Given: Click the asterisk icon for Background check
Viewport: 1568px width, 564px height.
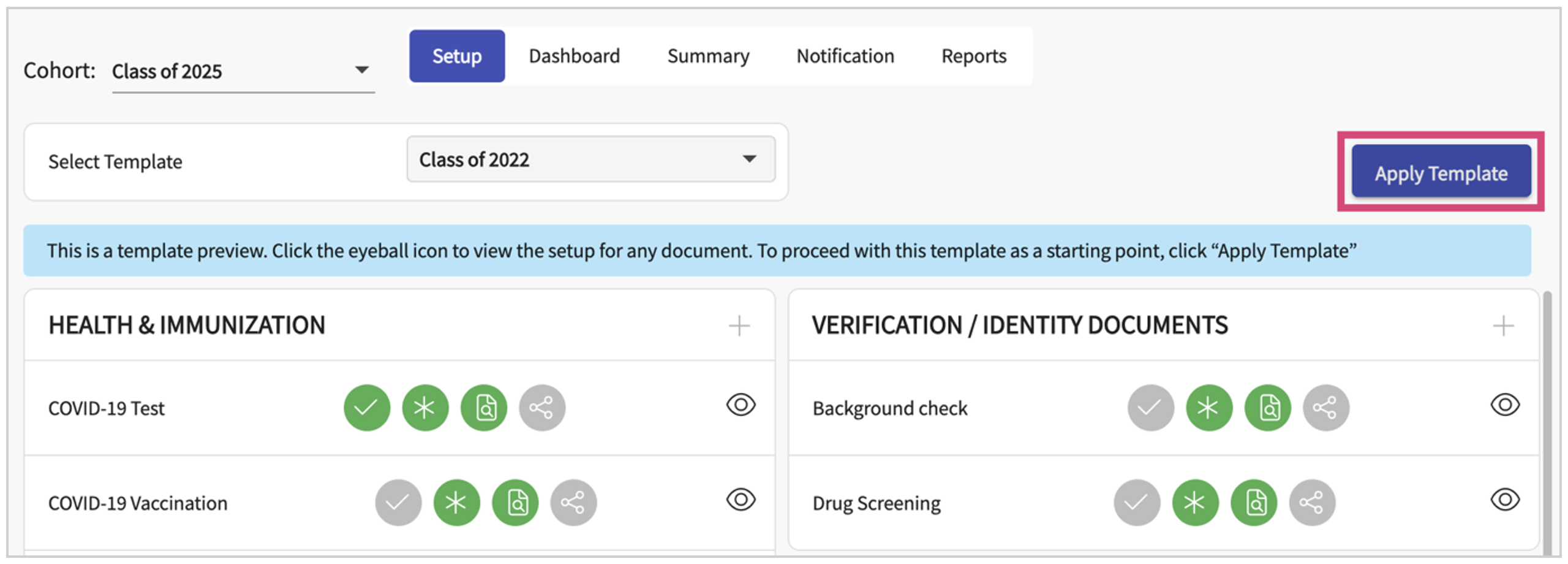Looking at the screenshot, I should [x=1209, y=408].
